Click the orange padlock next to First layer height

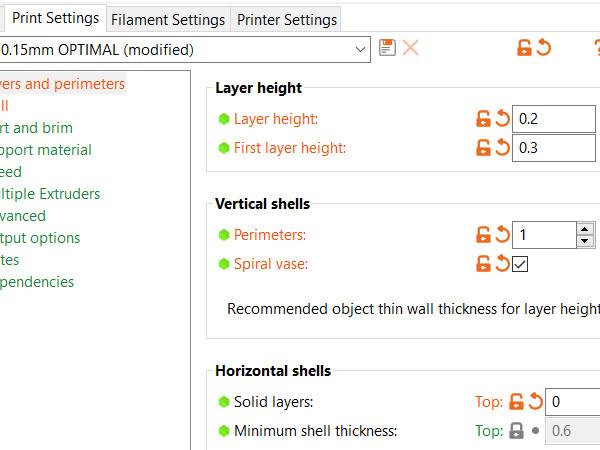483,148
